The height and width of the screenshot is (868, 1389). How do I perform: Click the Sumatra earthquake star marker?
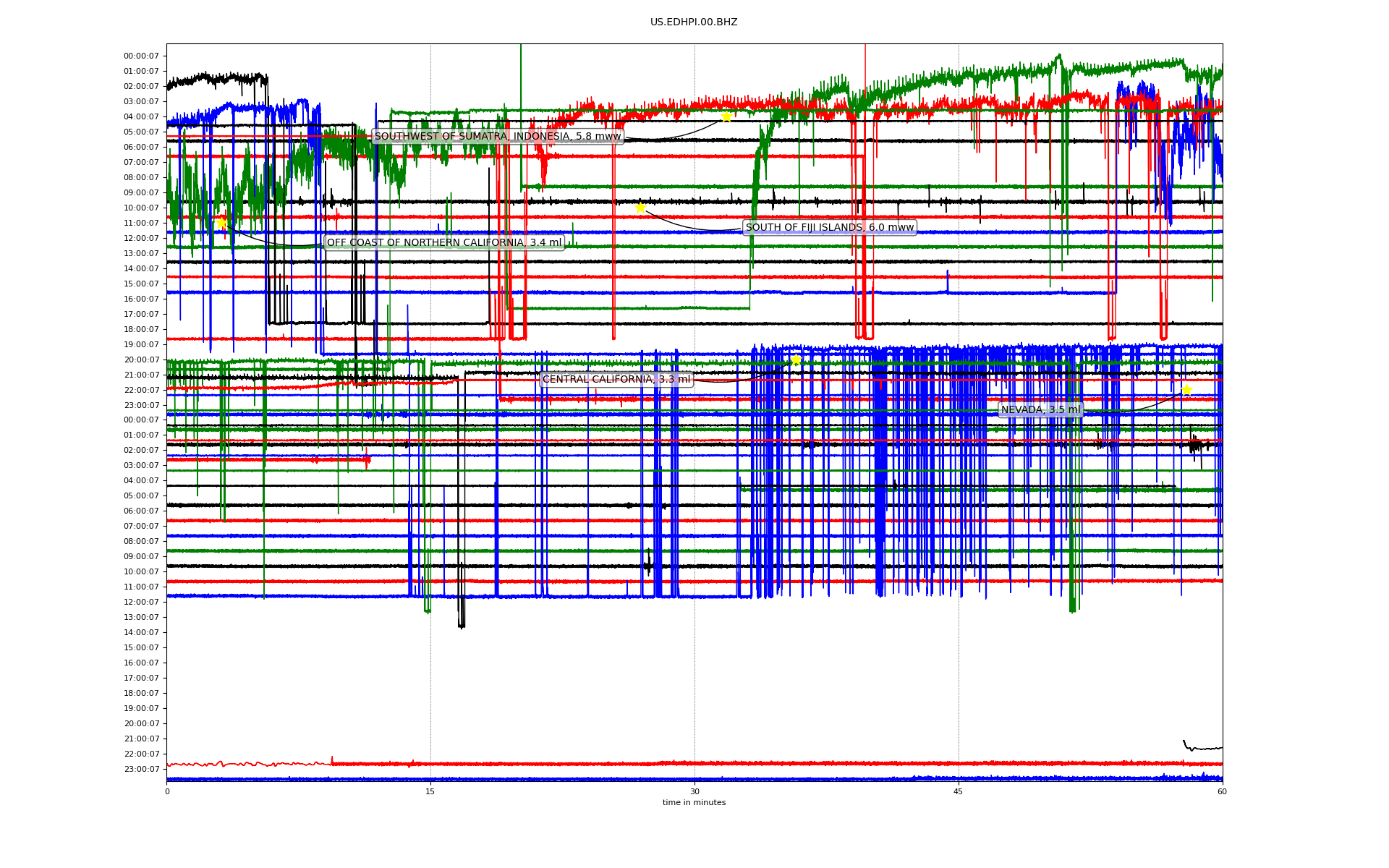click(726, 116)
